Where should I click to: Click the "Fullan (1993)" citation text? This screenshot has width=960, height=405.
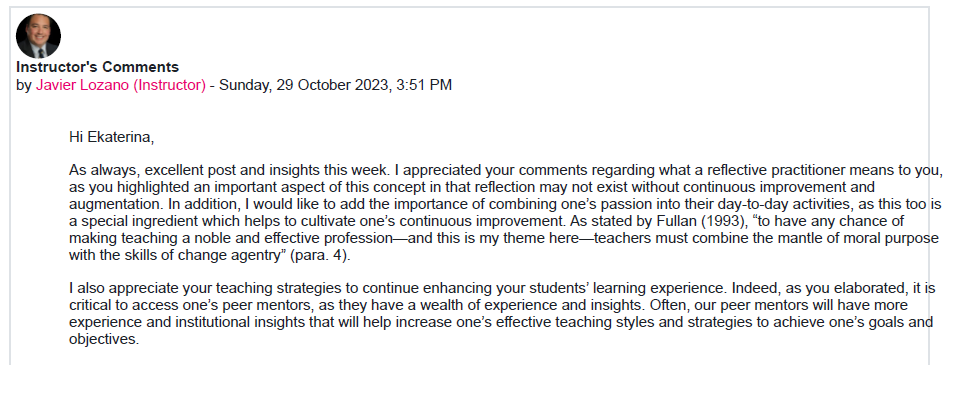(x=707, y=221)
